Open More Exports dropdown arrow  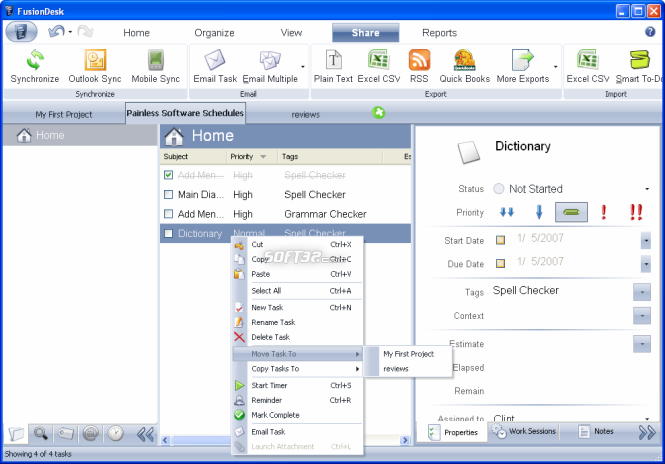556,67
